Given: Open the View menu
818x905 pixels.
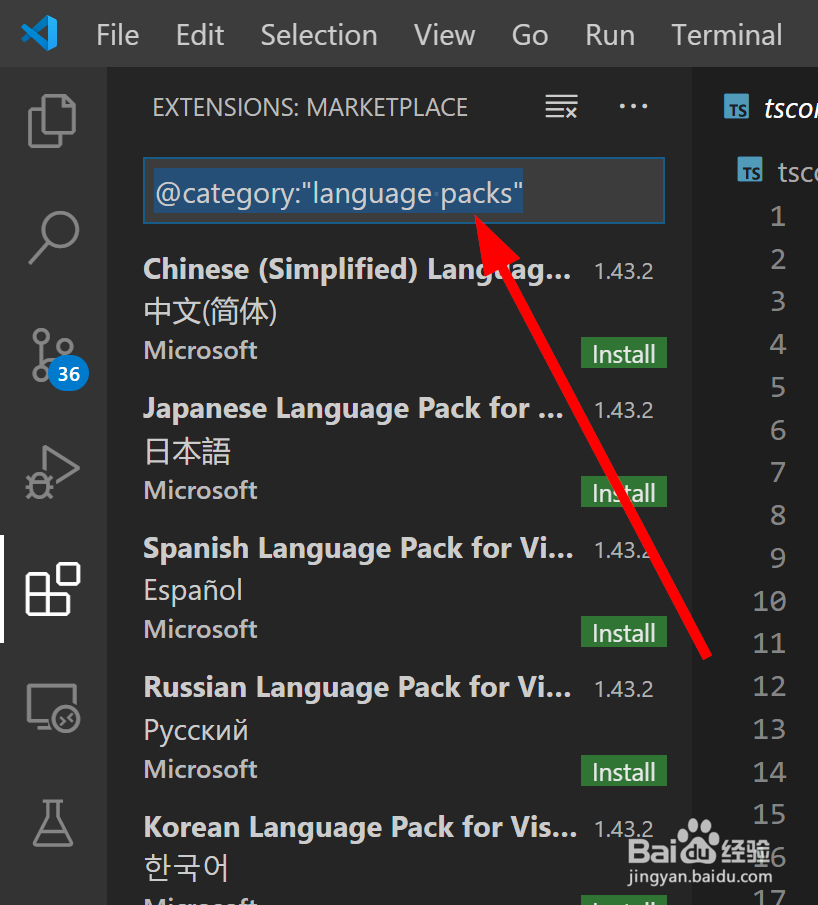Looking at the screenshot, I should [445, 35].
